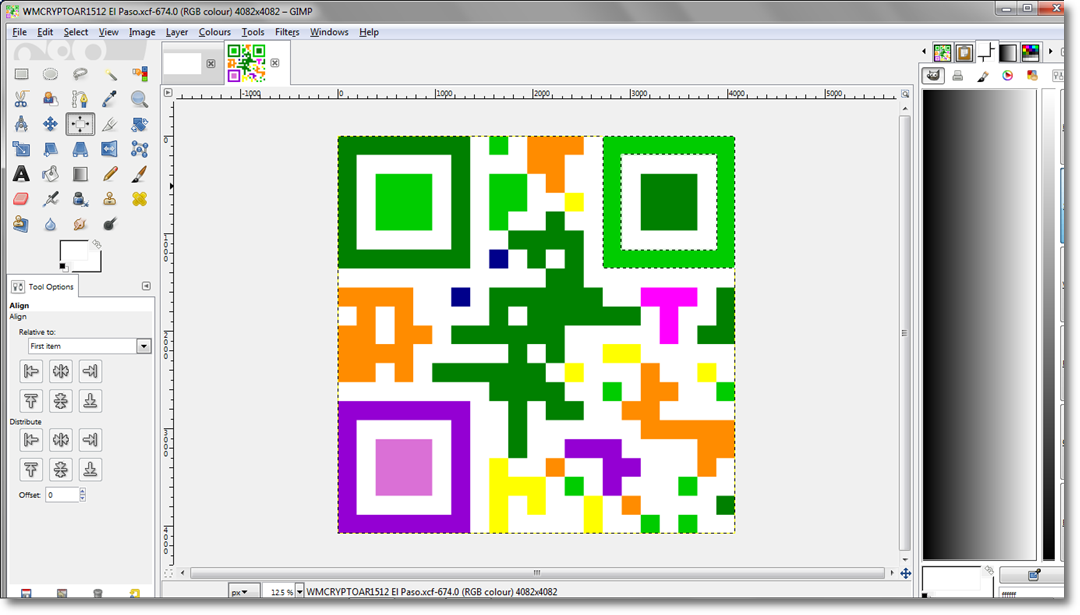The width and height of the screenshot is (1080, 615).
Task: Open the Windows menu
Action: click(x=329, y=32)
